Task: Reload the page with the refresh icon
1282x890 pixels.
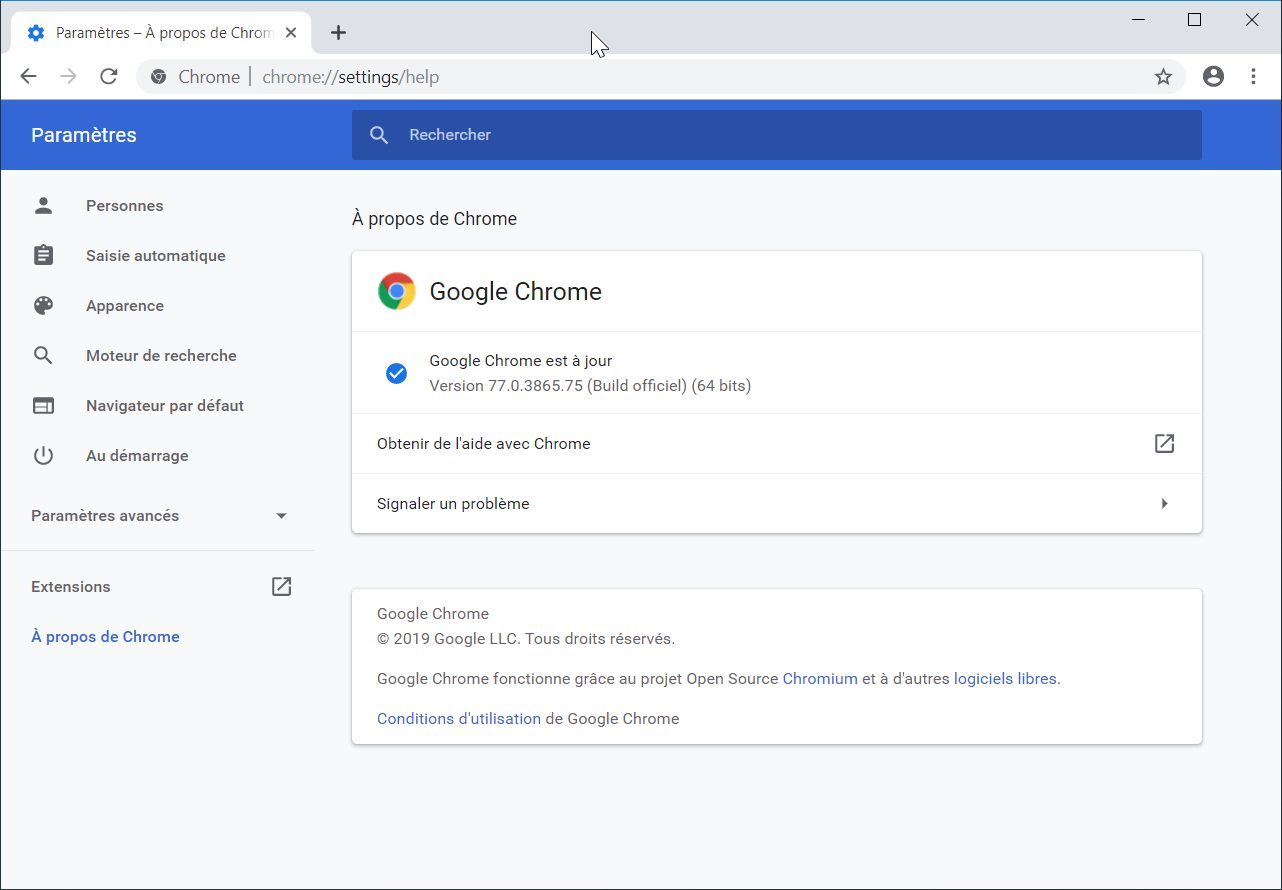Action: point(109,77)
